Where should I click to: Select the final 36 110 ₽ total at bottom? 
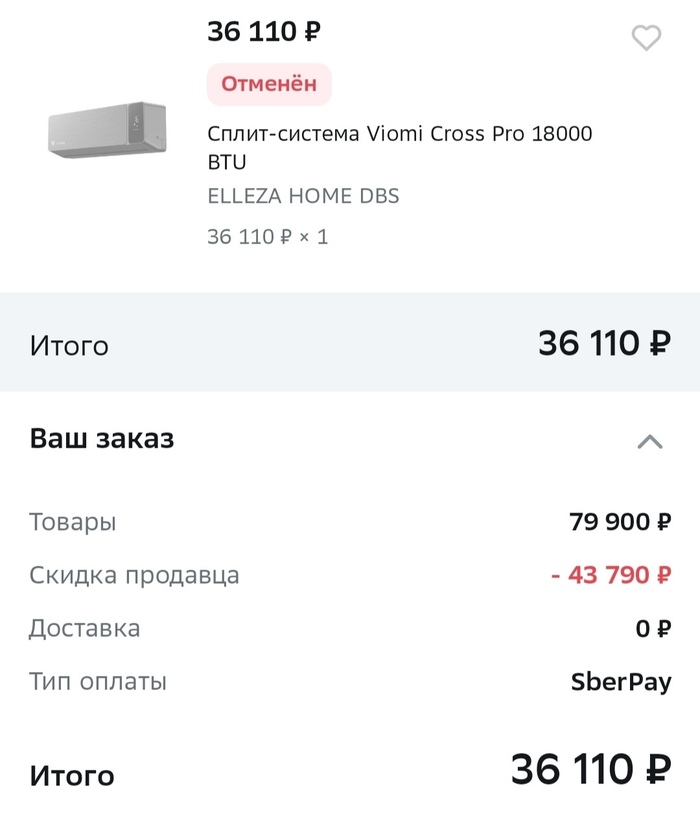click(590, 770)
